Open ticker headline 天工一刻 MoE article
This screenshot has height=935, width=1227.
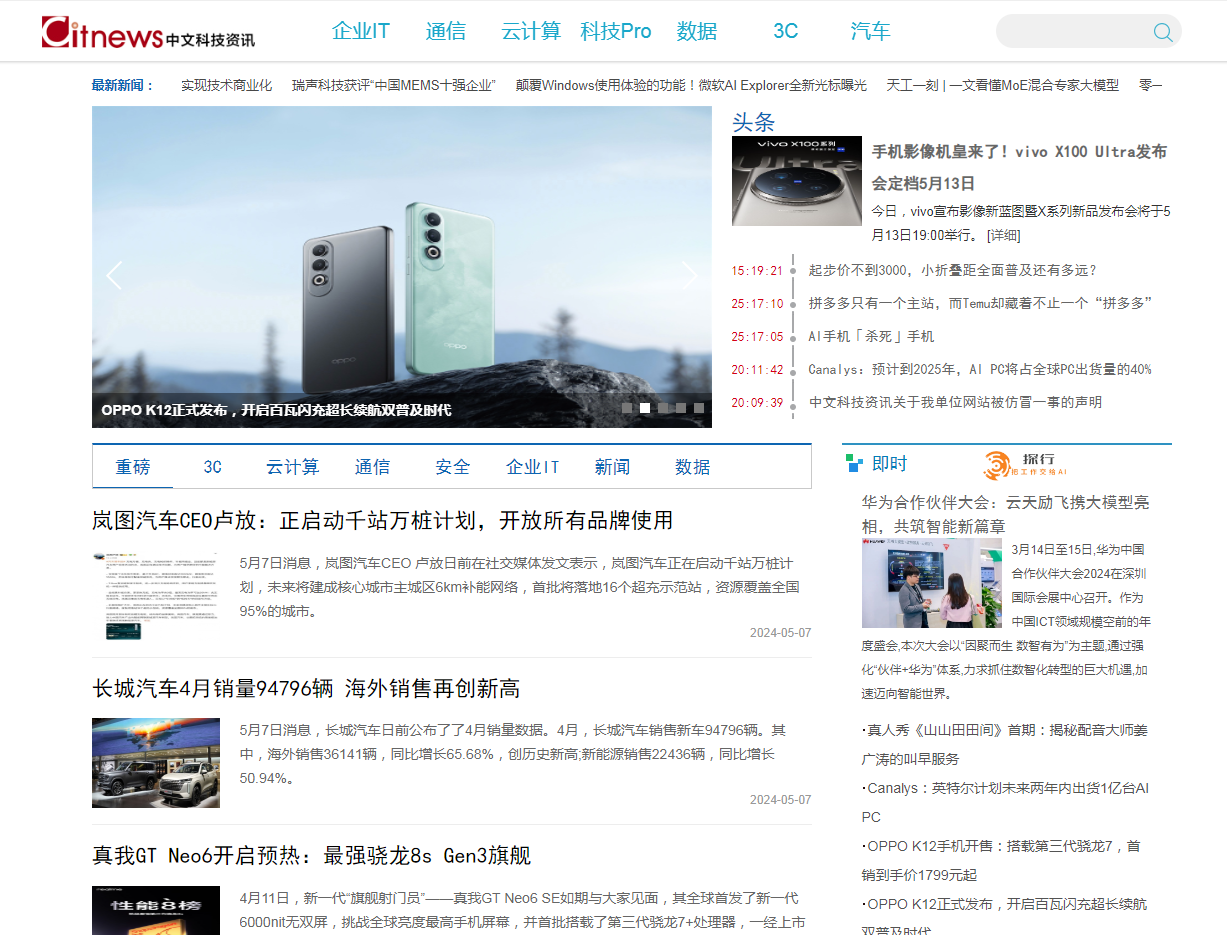(1003, 86)
